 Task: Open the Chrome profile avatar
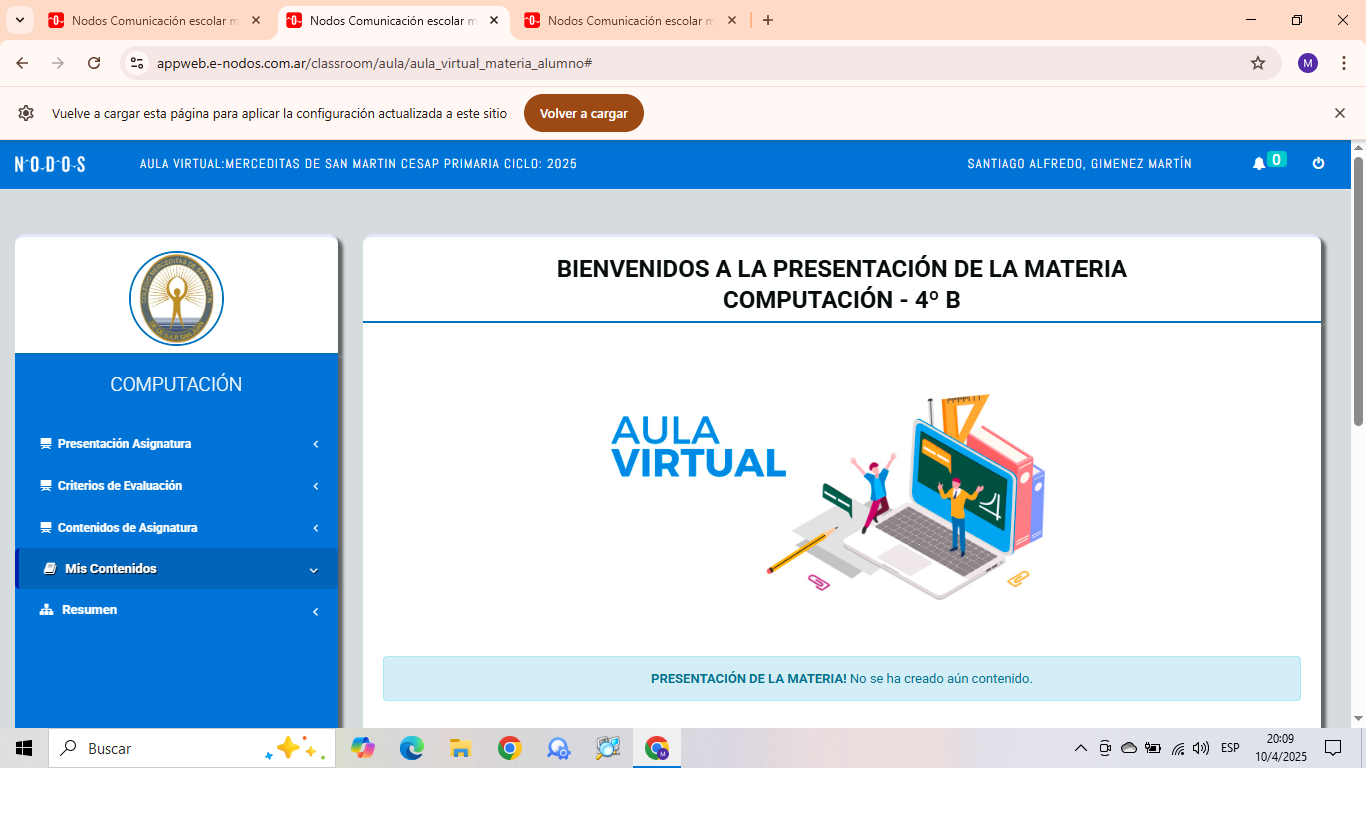pyautogui.click(x=1307, y=63)
